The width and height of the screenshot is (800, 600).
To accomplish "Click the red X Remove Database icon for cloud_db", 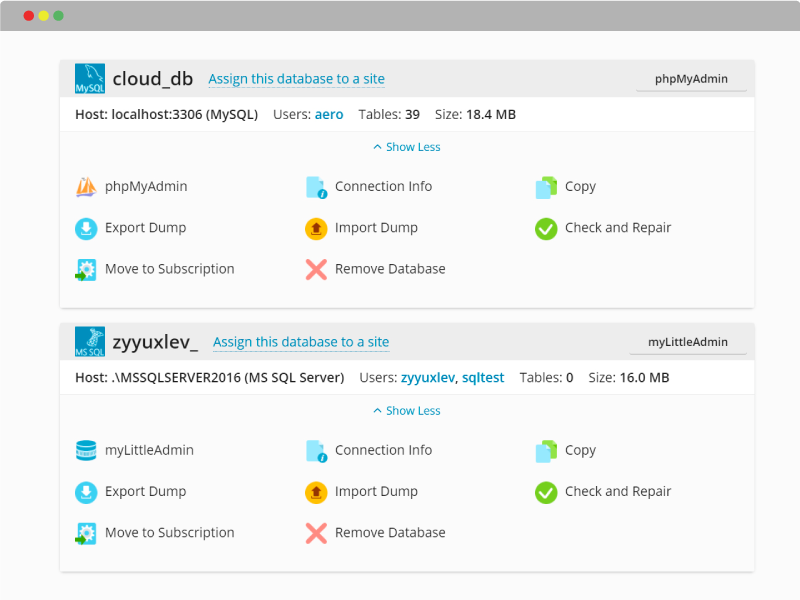I will click(x=316, y=269).
